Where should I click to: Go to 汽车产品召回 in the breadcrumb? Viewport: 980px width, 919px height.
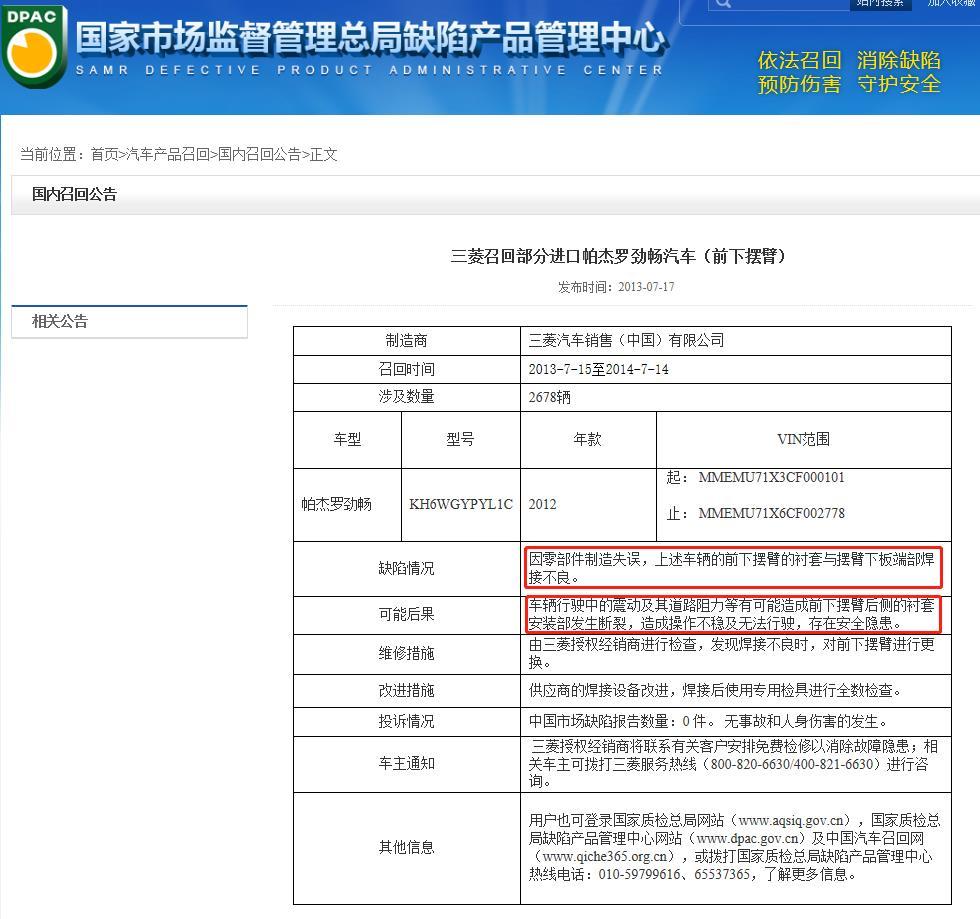[168, 154]
